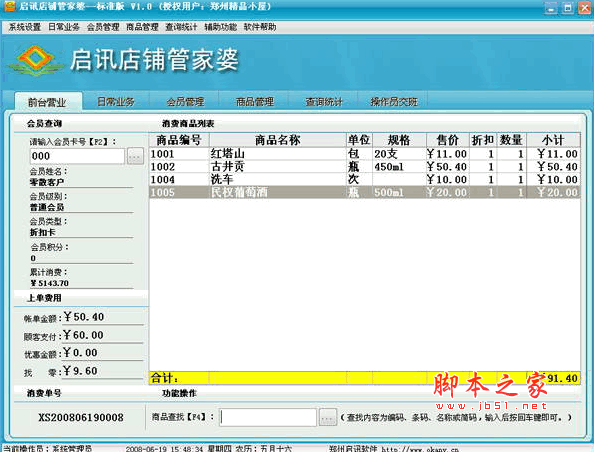This screenshot has height=452, width=594.
Task: Open the 查询统计 menu in menu bar
Action: (x=181, y=27)
